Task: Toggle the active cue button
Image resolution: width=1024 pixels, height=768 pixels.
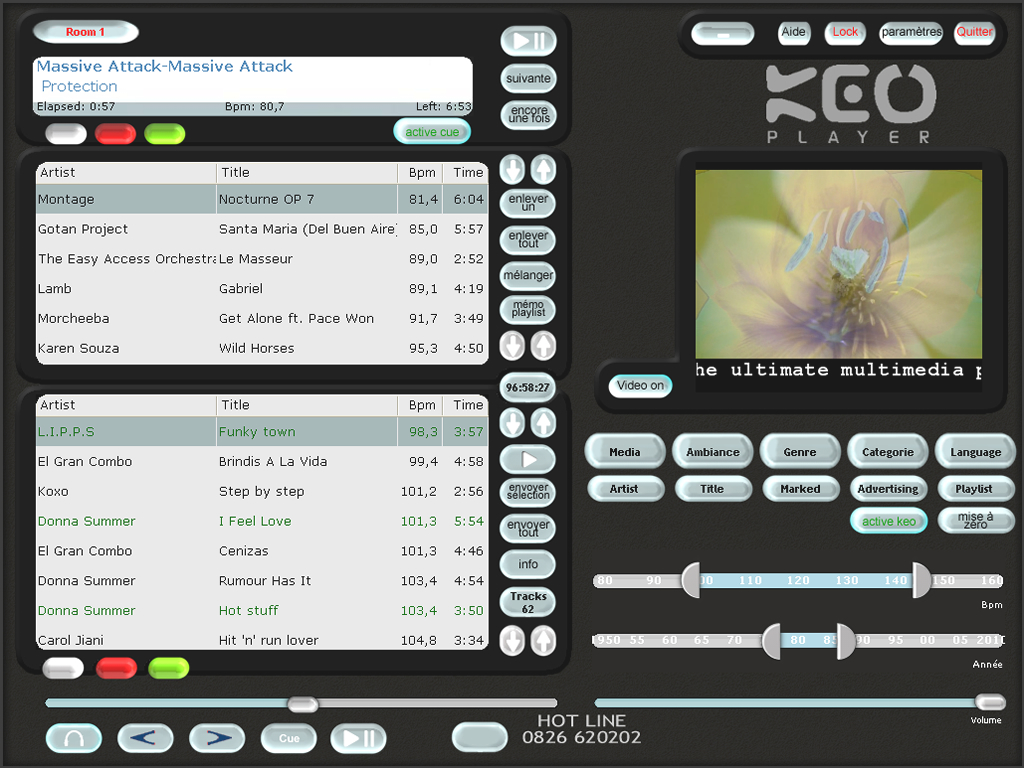Action: click(432, 131)
